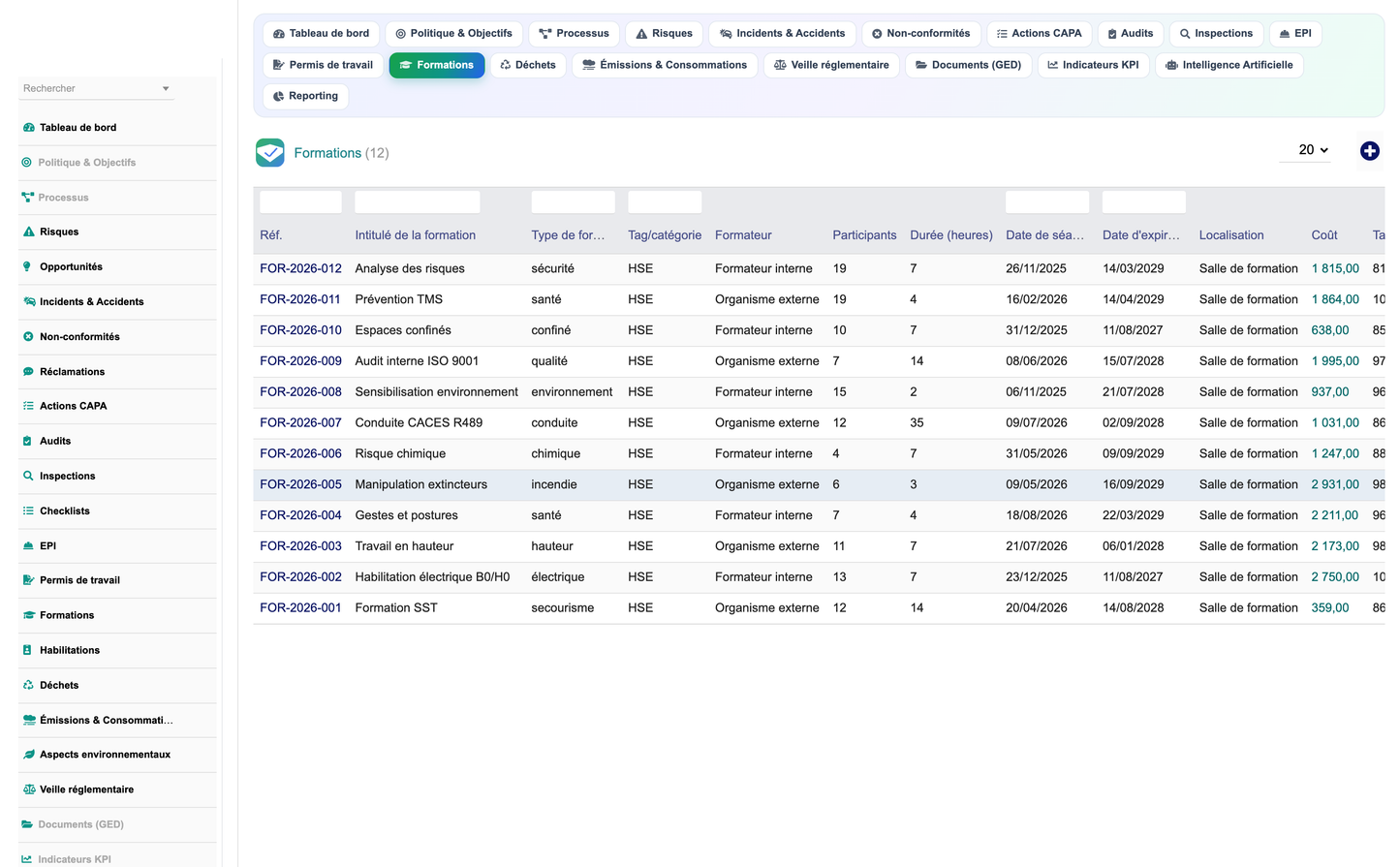
Task: Sort by the Coût column header
Action: pyautogui.click(x=1324, y=235)
